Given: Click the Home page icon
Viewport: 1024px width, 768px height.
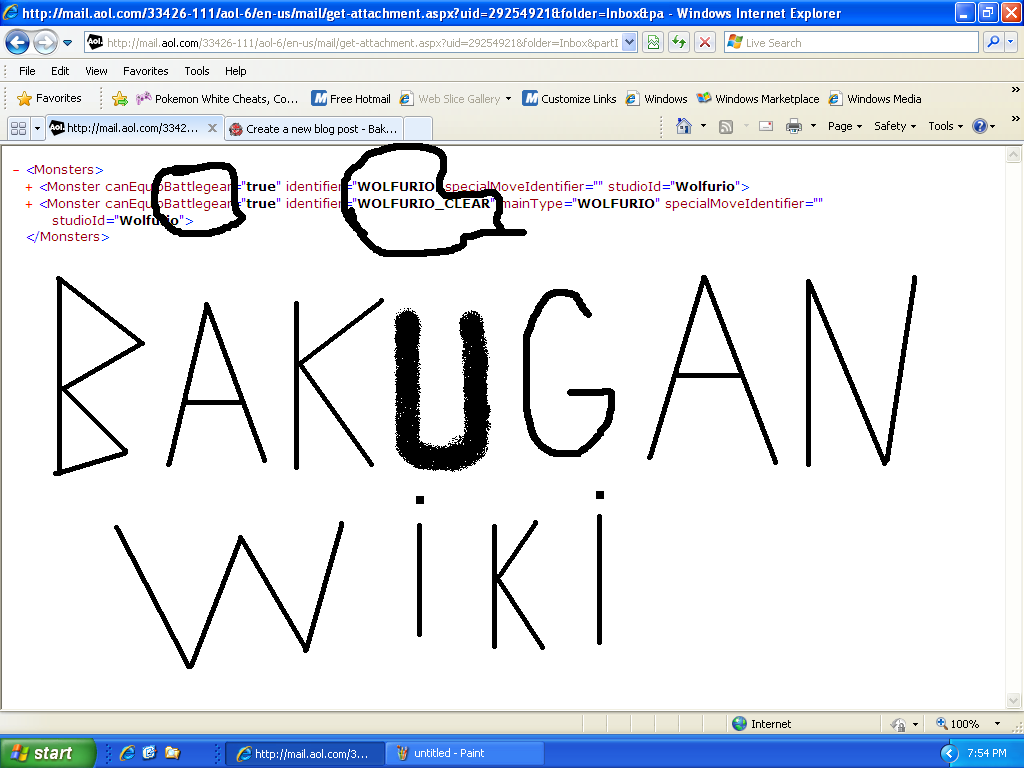Looking at the screenshot, I should (684, 126).
